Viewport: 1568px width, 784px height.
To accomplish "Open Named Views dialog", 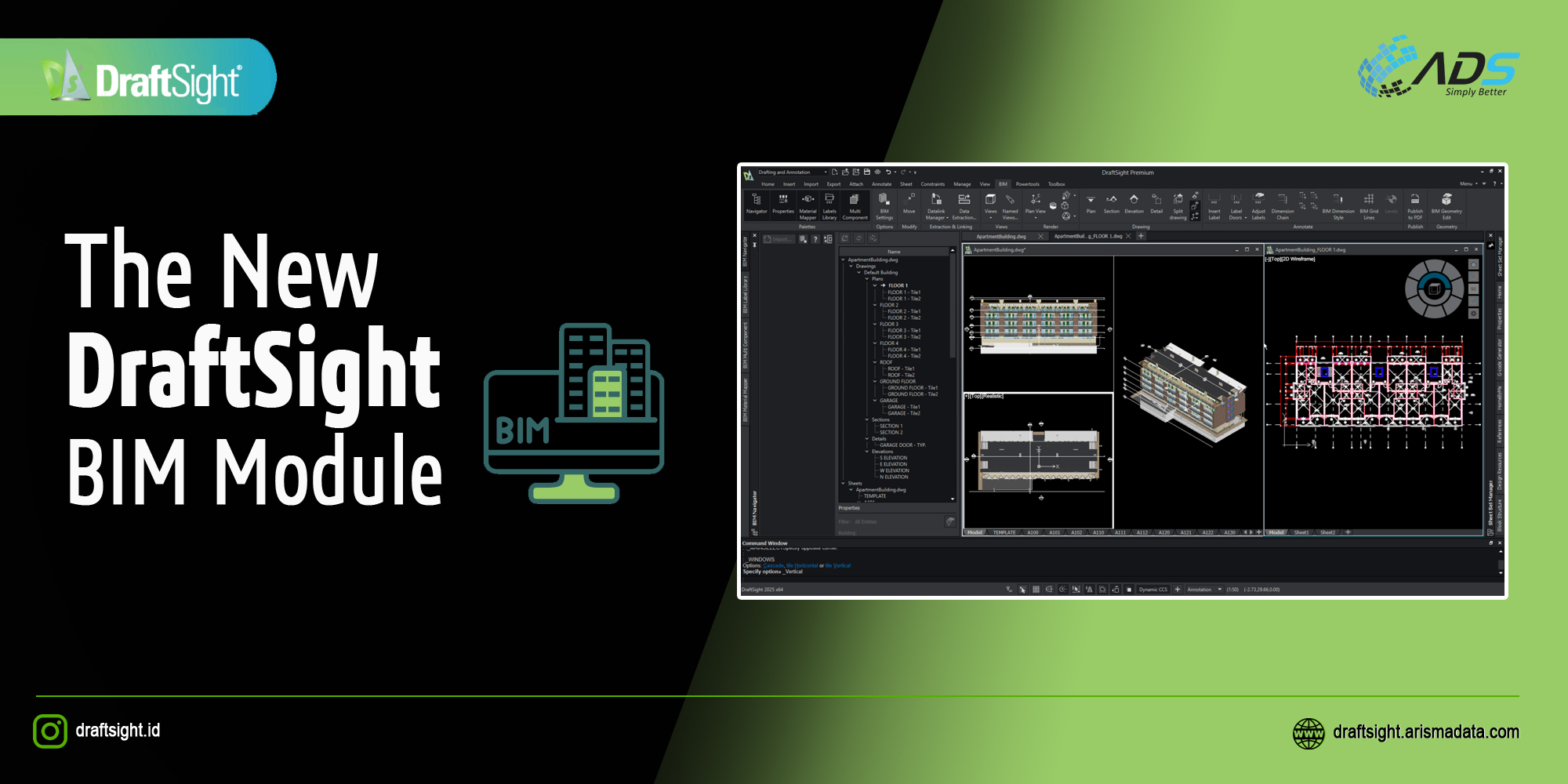I will [1010, 206].
